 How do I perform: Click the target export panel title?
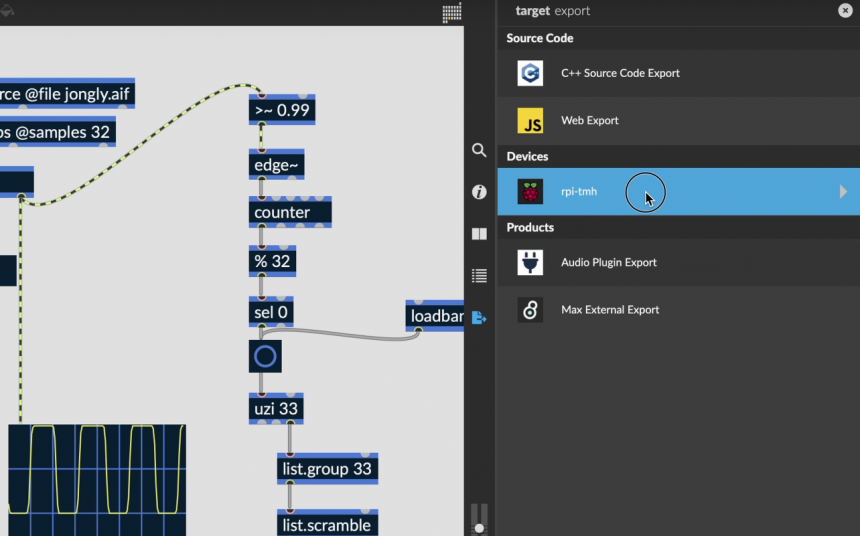[552, 11]
